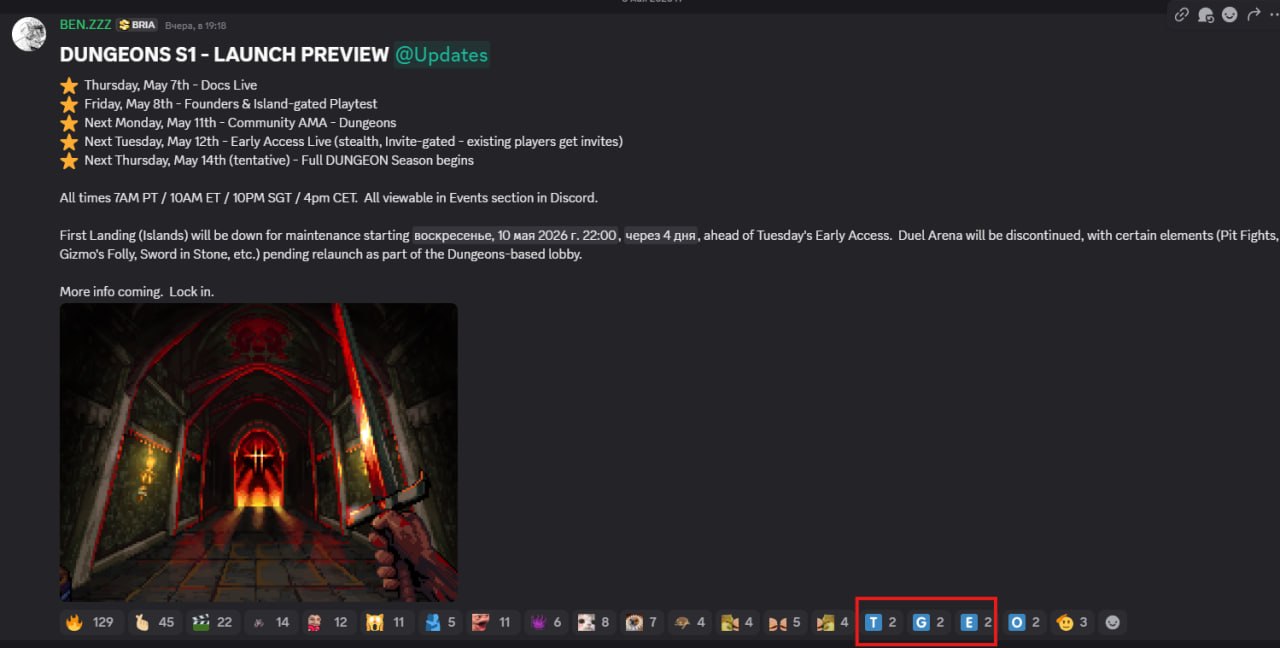The image size is (1280, 648).
Task: Open the dungeon pixel-art image attachment
Action: (x=259, y=452)
